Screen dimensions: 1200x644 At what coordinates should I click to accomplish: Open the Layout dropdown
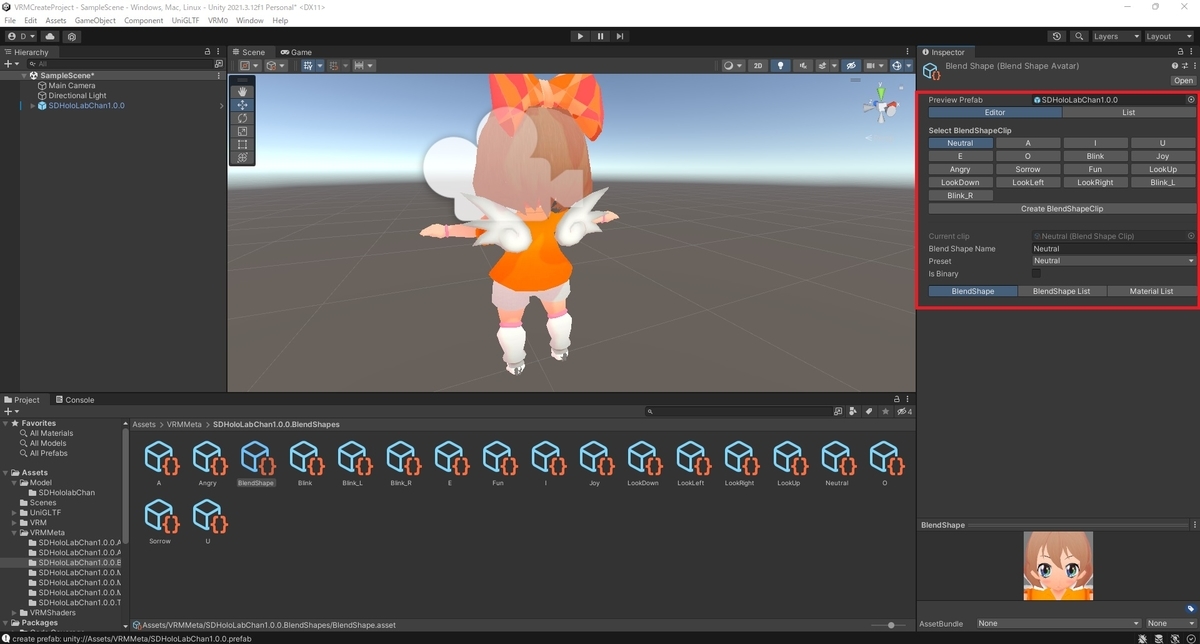pos(1170,36)
